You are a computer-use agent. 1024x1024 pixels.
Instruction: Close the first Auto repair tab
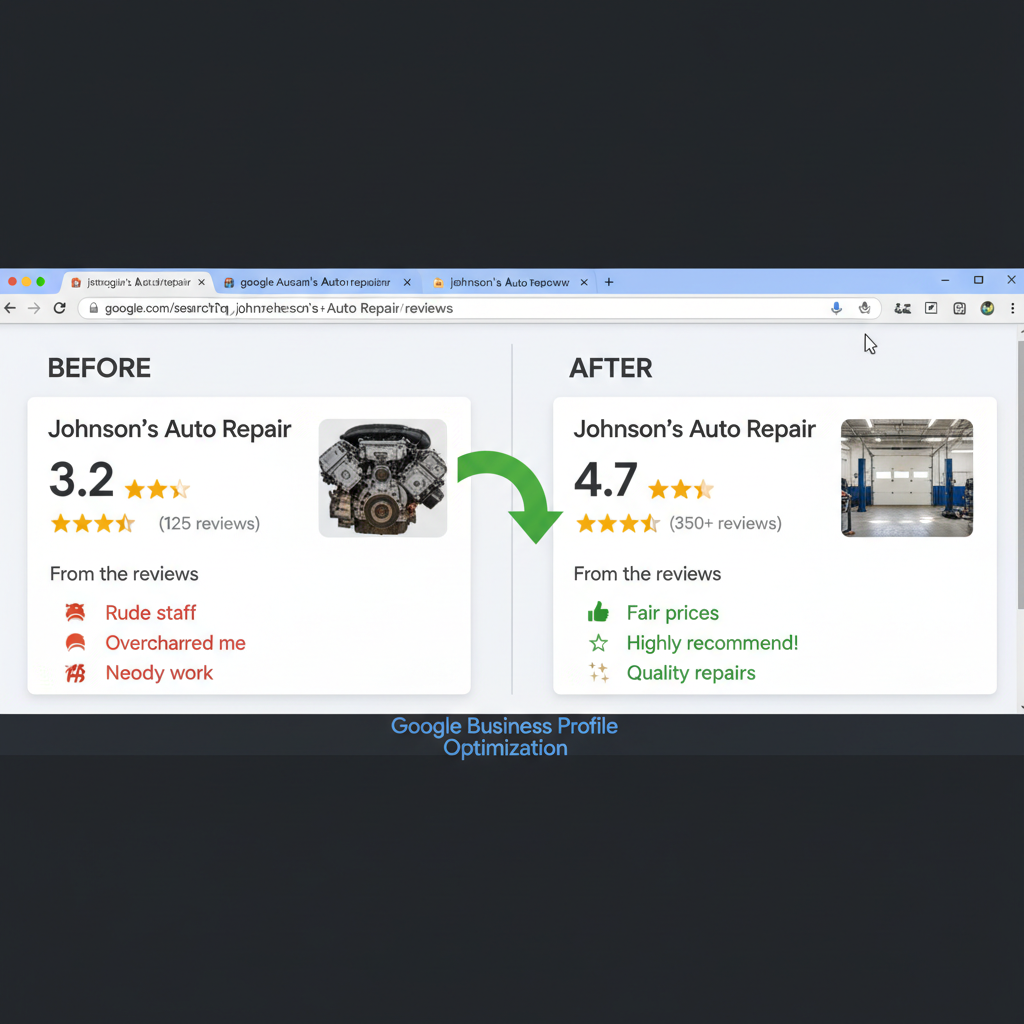click(201, 282)
